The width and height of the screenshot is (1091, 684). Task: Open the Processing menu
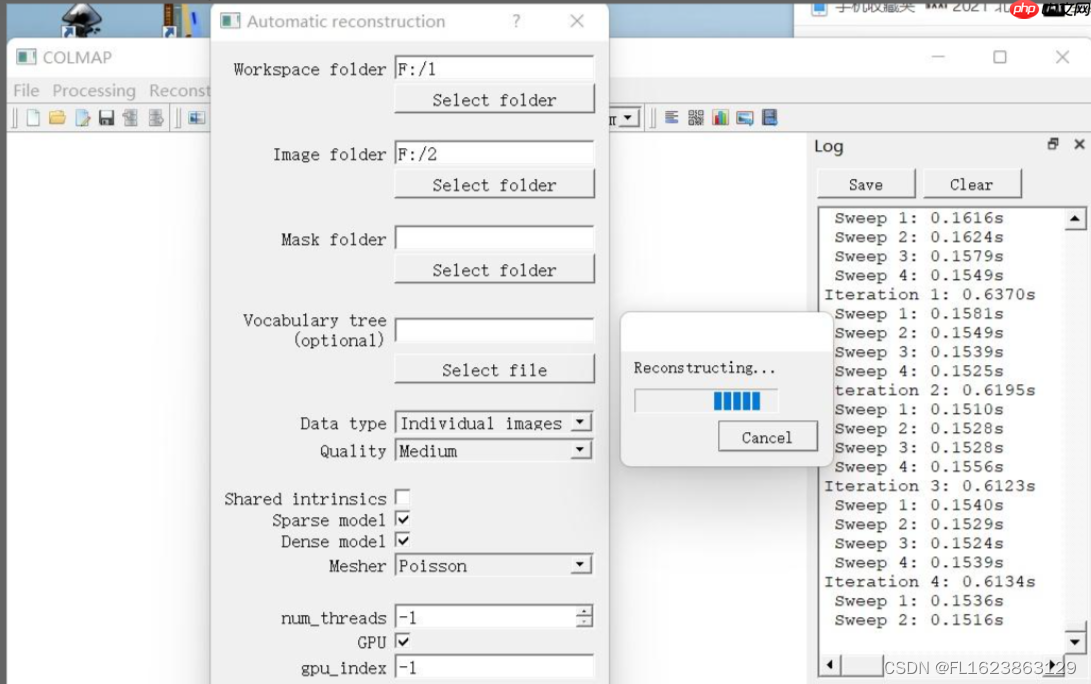94,90
